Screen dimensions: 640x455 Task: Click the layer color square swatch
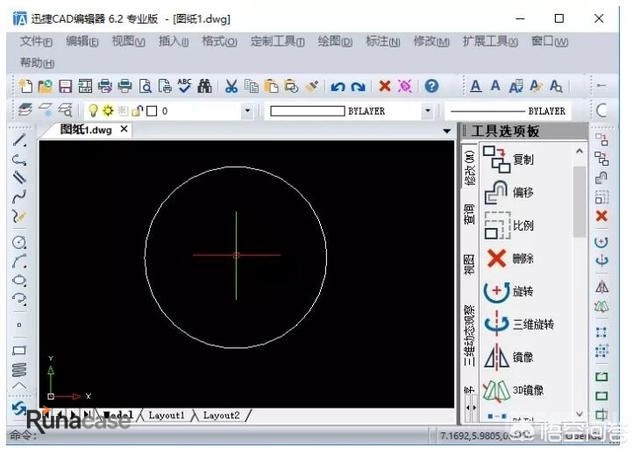point(152,111)
